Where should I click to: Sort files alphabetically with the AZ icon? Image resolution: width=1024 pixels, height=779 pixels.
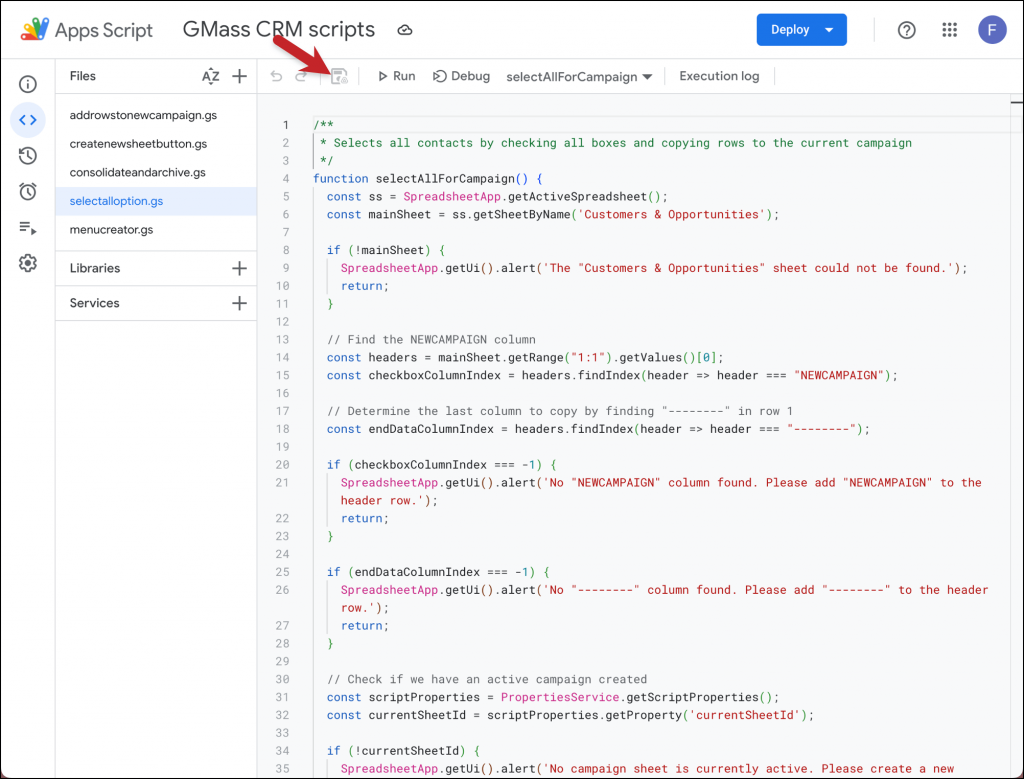208,76
